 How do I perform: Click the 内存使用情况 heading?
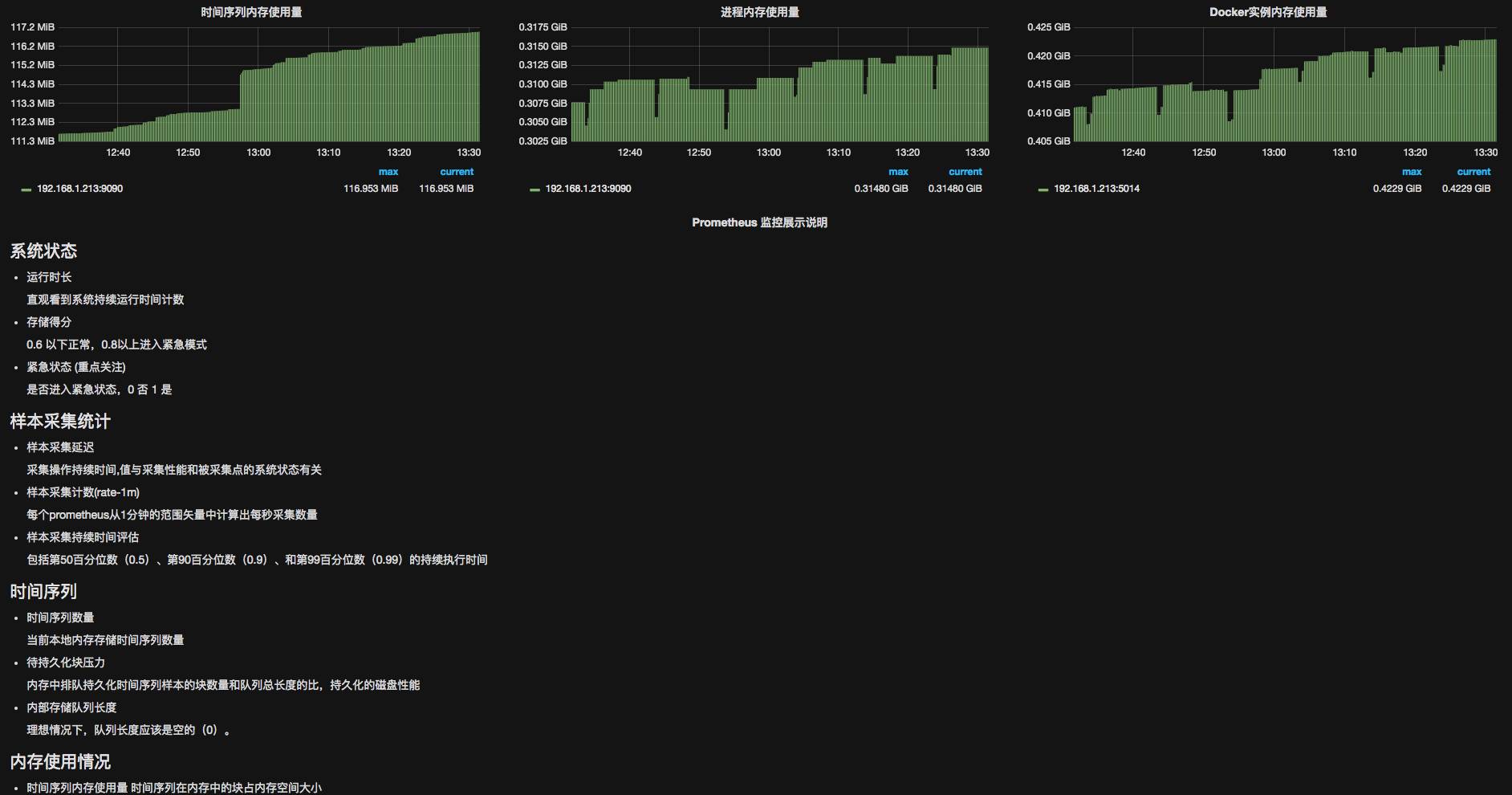coord(60,761)
